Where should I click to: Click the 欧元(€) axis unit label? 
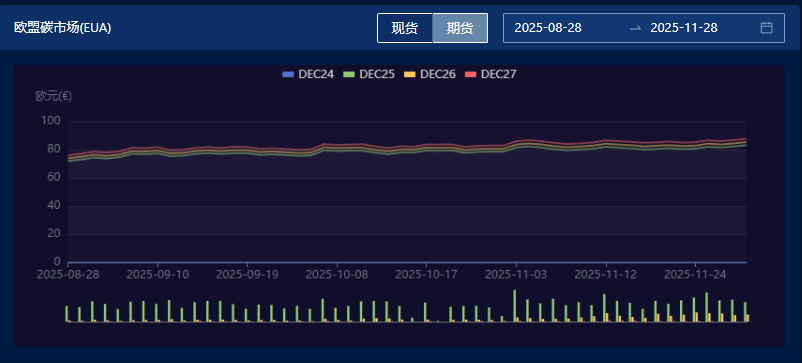tap(54, 96)
